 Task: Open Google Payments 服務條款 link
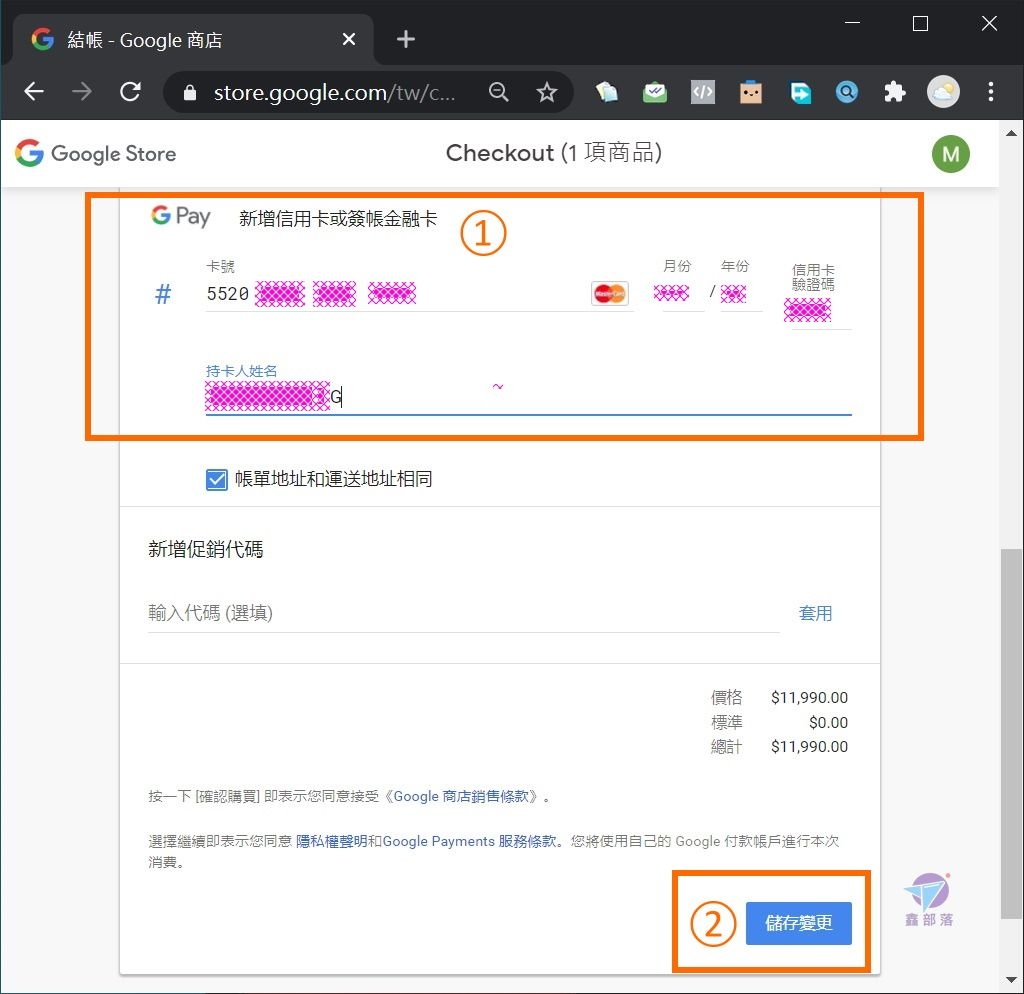point(469,841)
